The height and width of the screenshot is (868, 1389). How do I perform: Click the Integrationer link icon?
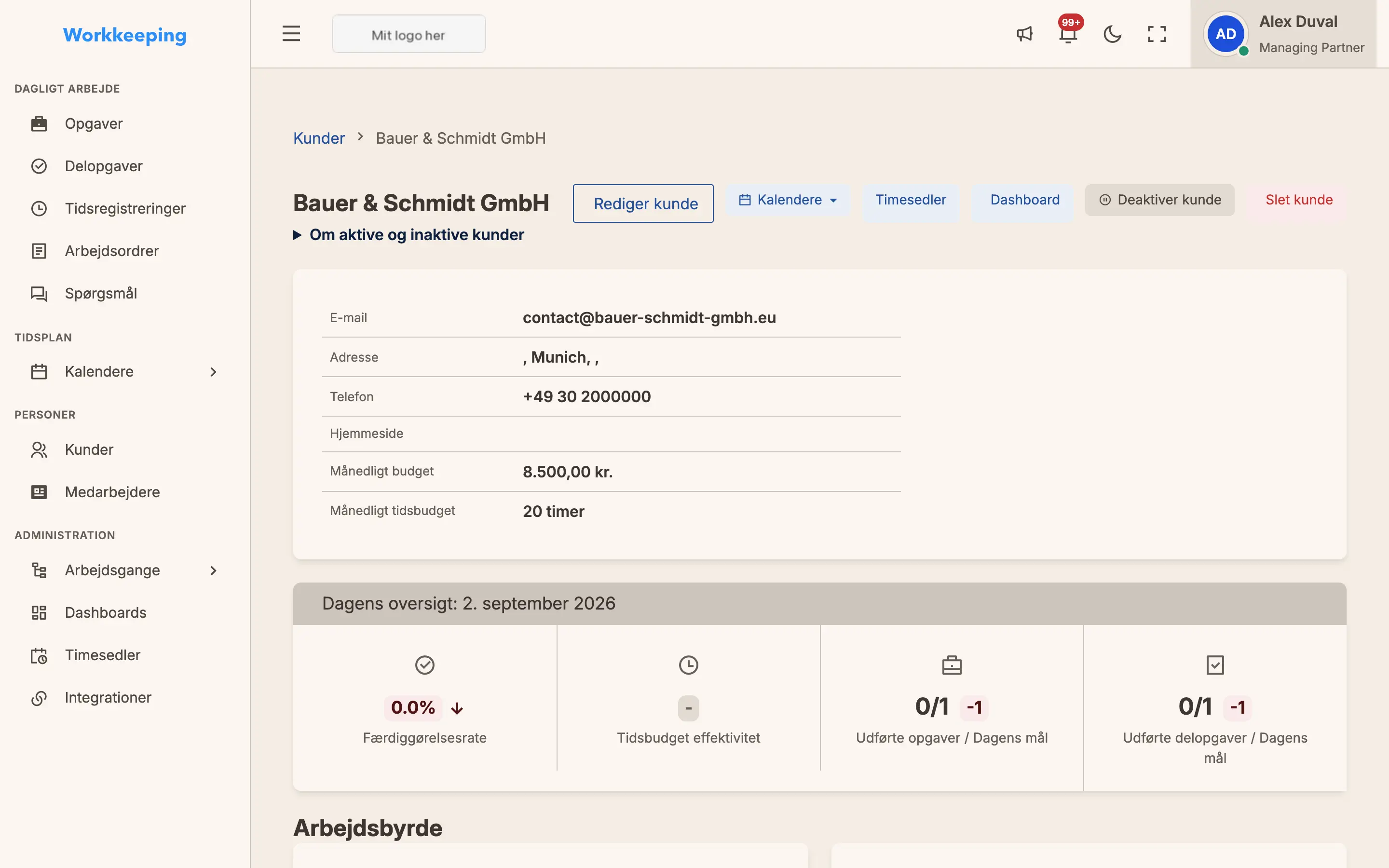(x=39, y=697)
